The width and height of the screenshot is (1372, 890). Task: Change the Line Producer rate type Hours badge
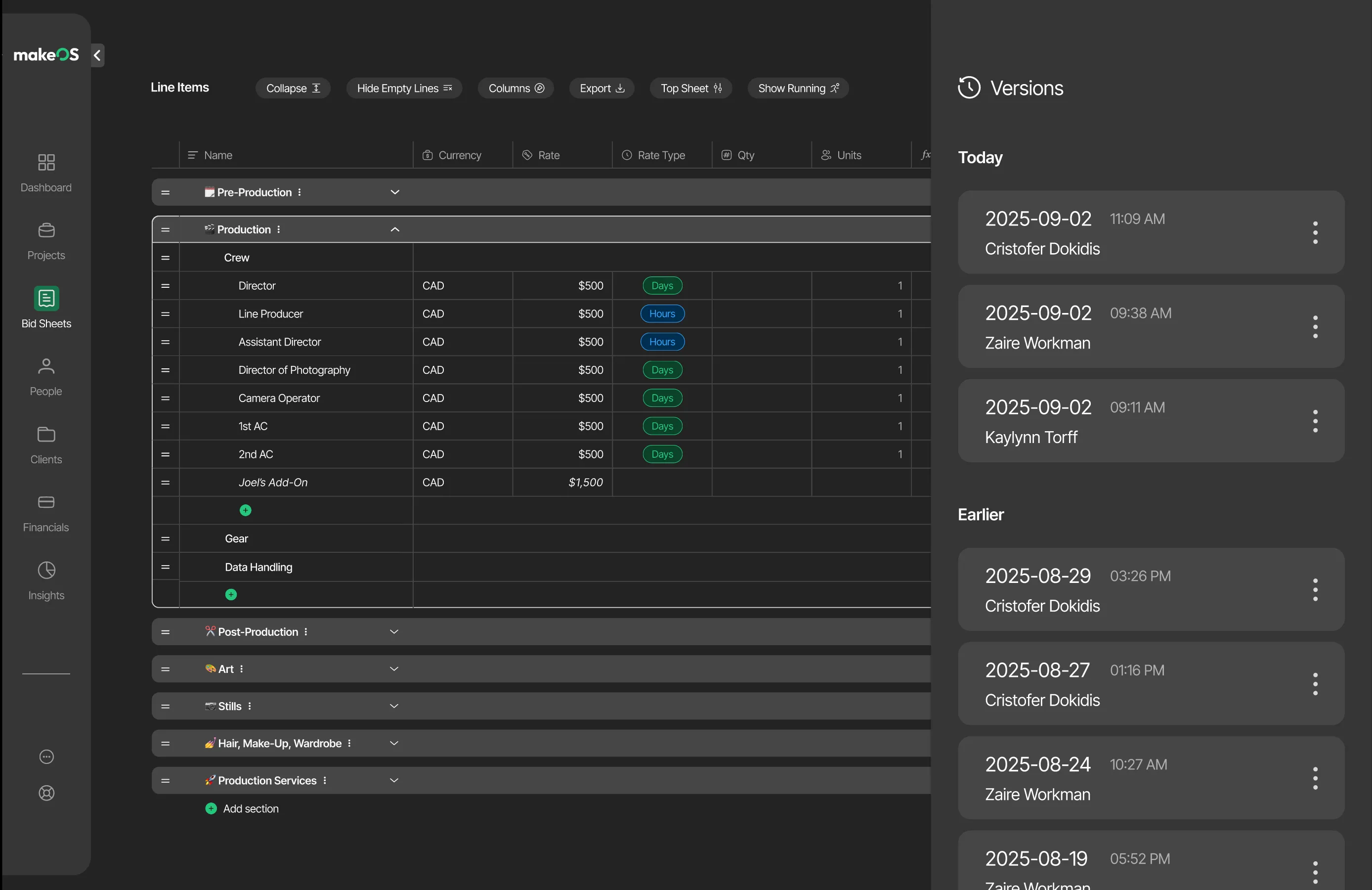(662, 314)
